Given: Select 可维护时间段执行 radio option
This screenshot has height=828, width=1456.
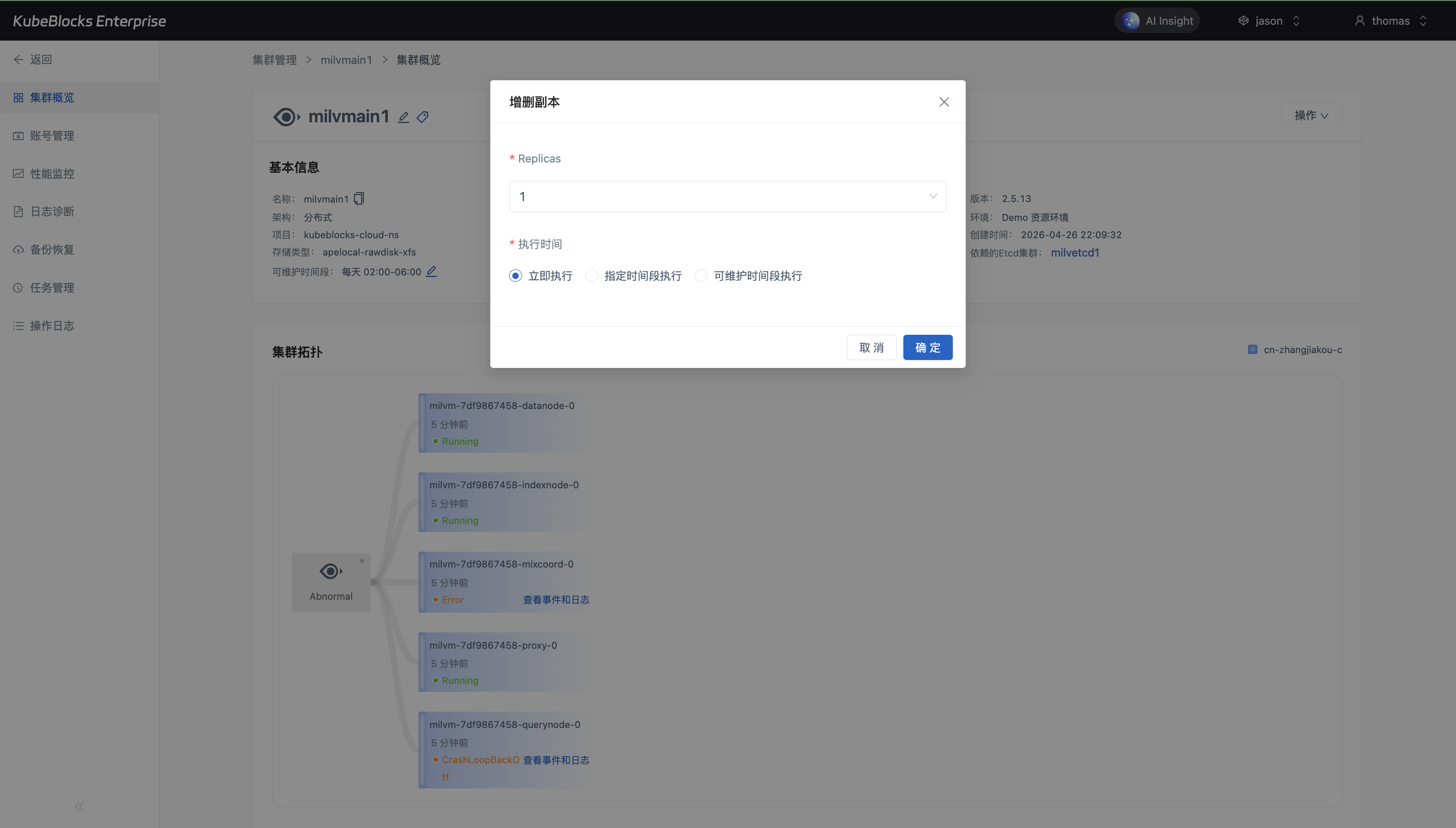Looking at the screenshot, I should coord(700,276).
